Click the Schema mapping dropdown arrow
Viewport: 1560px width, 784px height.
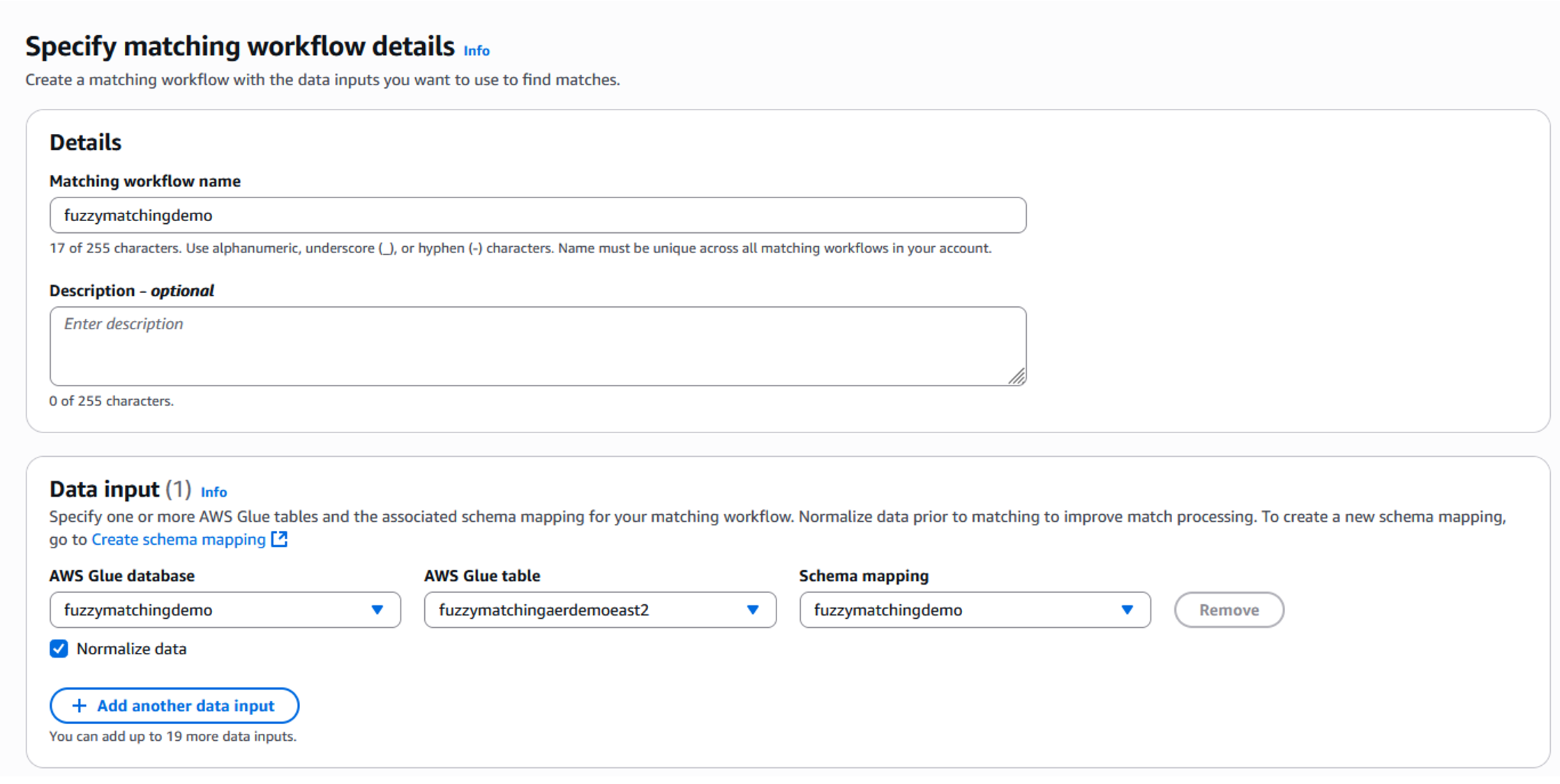pos(1127,610)
